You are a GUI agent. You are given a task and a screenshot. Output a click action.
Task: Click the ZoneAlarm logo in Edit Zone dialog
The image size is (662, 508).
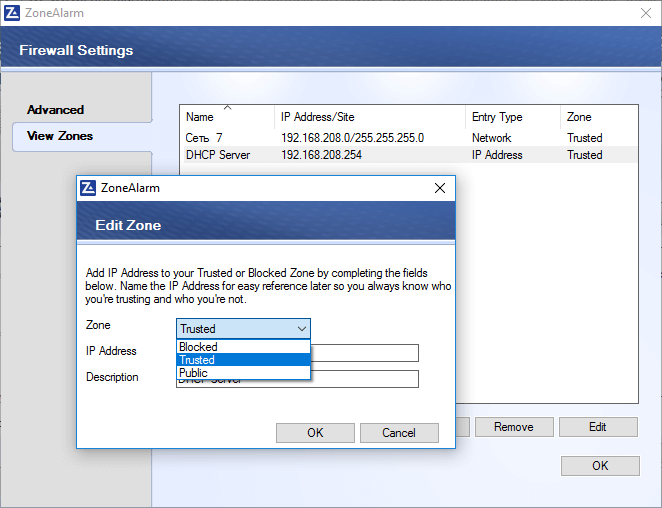pyautogui.click(x=88, y=187)
